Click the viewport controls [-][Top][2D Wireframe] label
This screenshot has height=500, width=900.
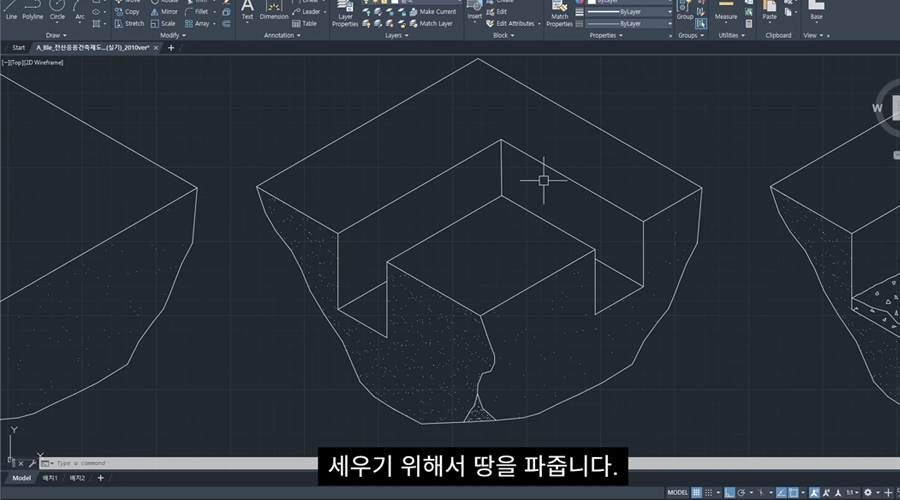(x=33, y=63)
